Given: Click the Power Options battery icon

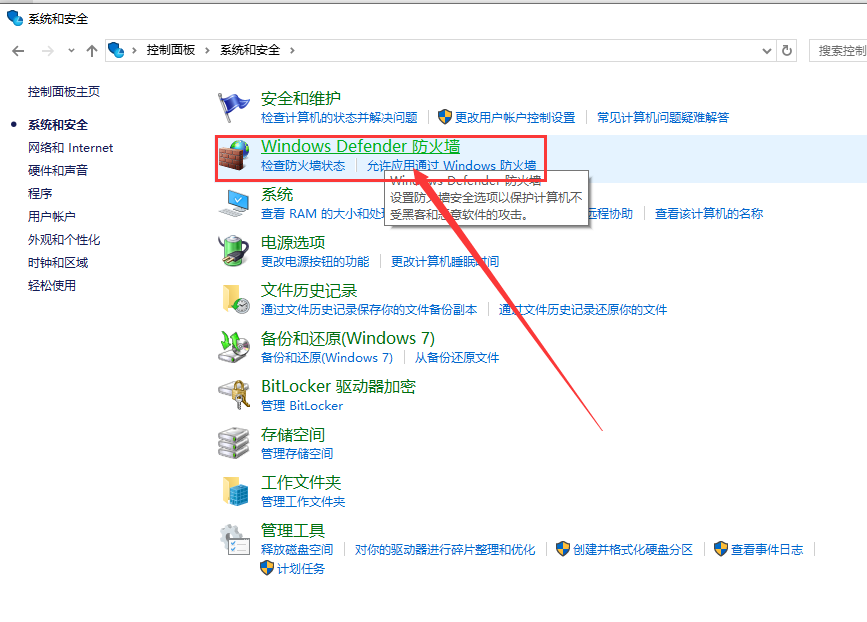Looking at the screenshot, I should tap(234, 251).
